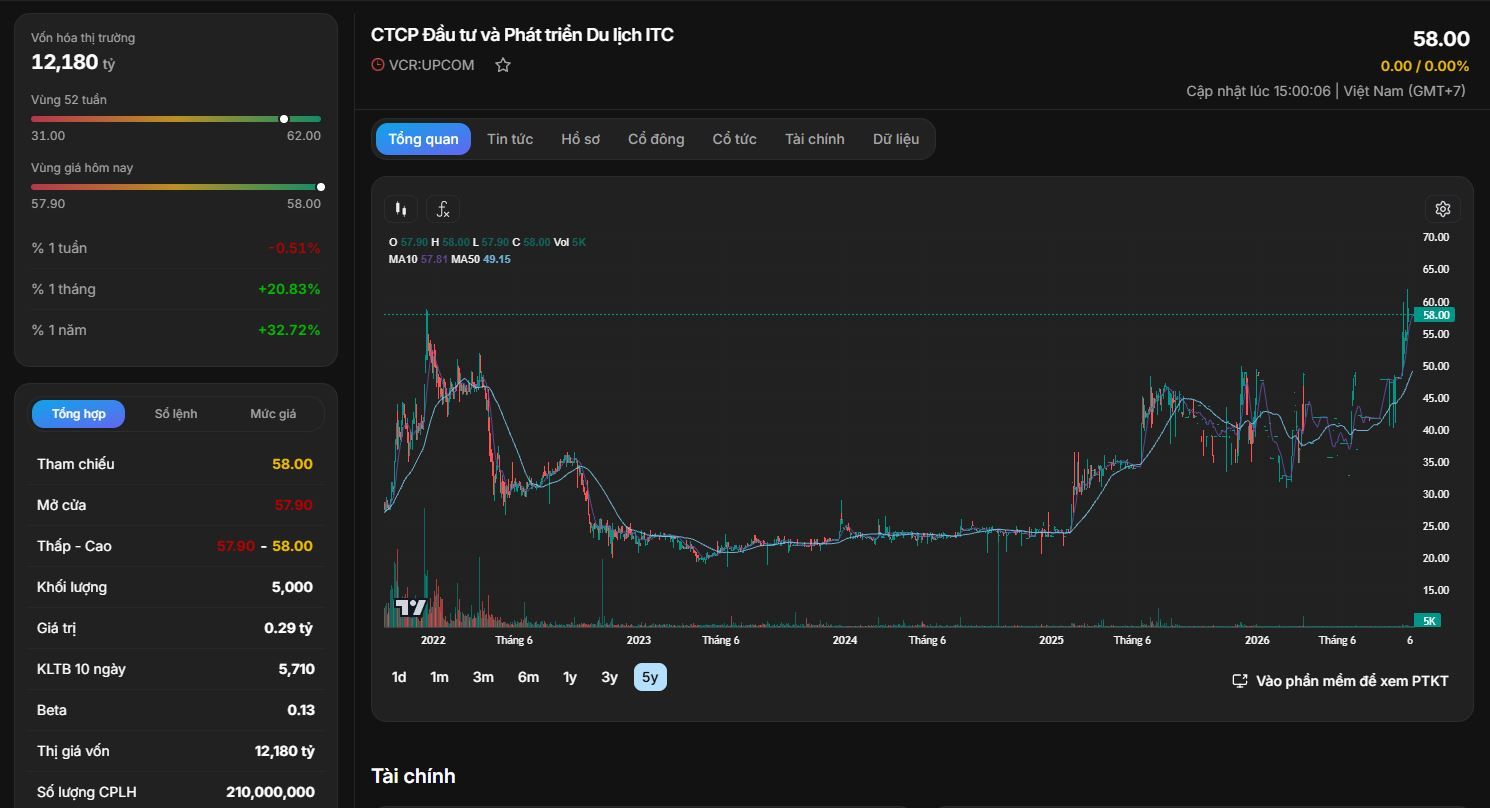This screenshot has width=1490, height=808.
Task: Click the MA10 indicator legend
Action: pyautogui.click(x=418, y=259)
